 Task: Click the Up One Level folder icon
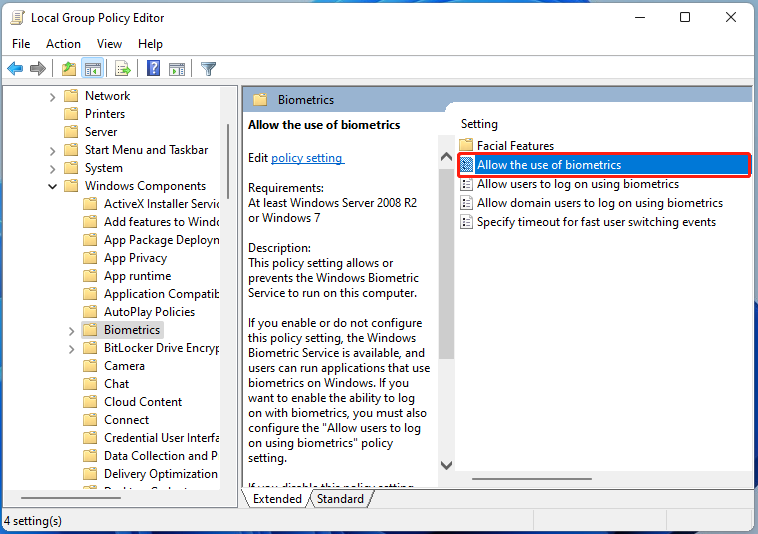pos(68,69)
